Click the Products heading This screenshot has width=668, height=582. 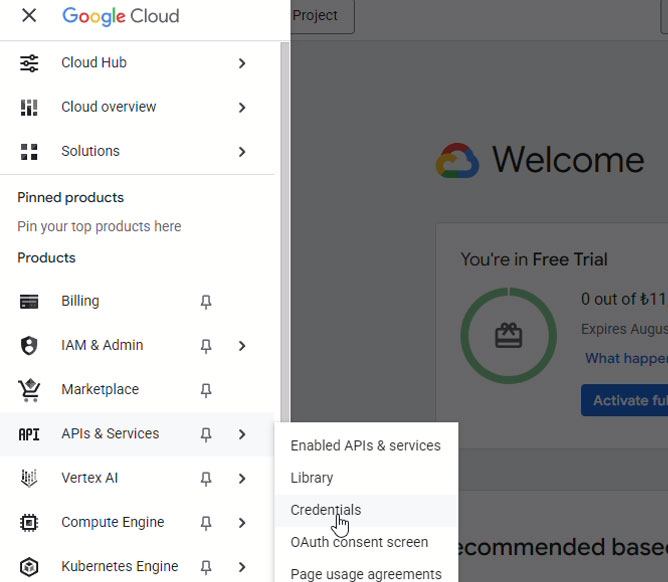[46, 258]
